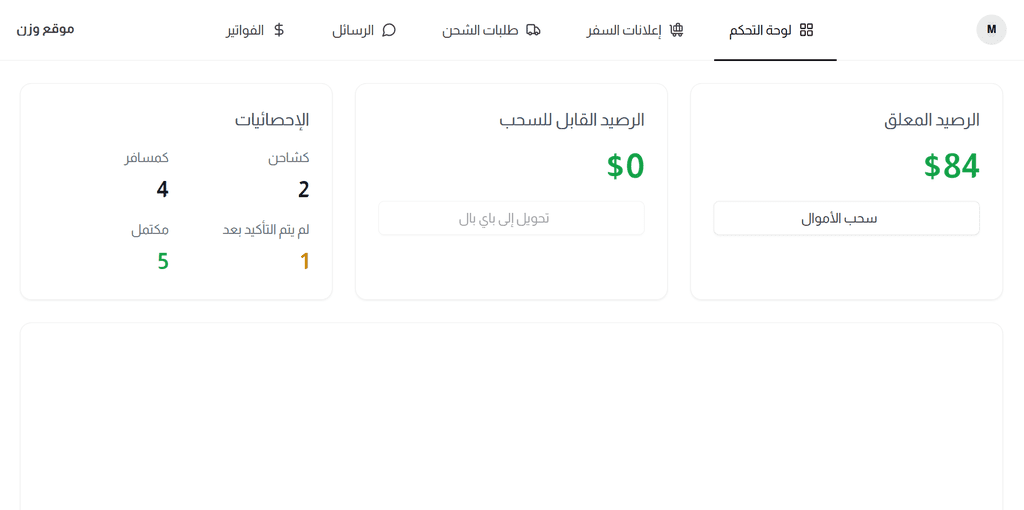1024x510 pixels.
Task: Click the invoices dollar sign icon
Action: click(279, 30)
